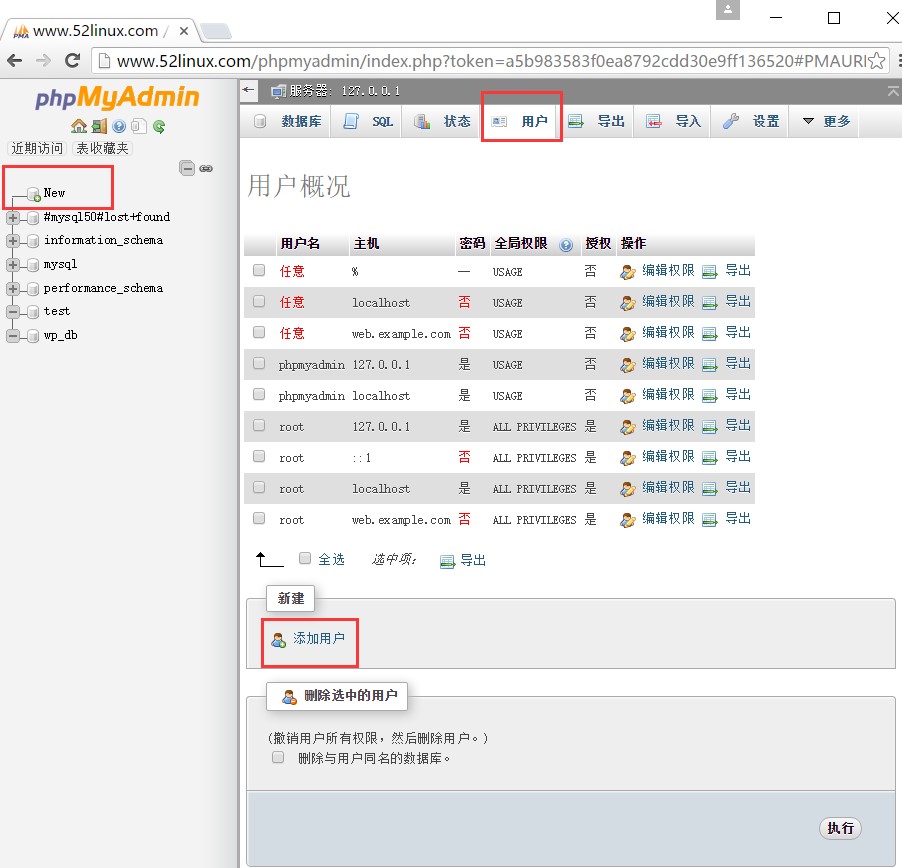Expand the #mysql50#lost+found database node

click(x=13, y=218)
